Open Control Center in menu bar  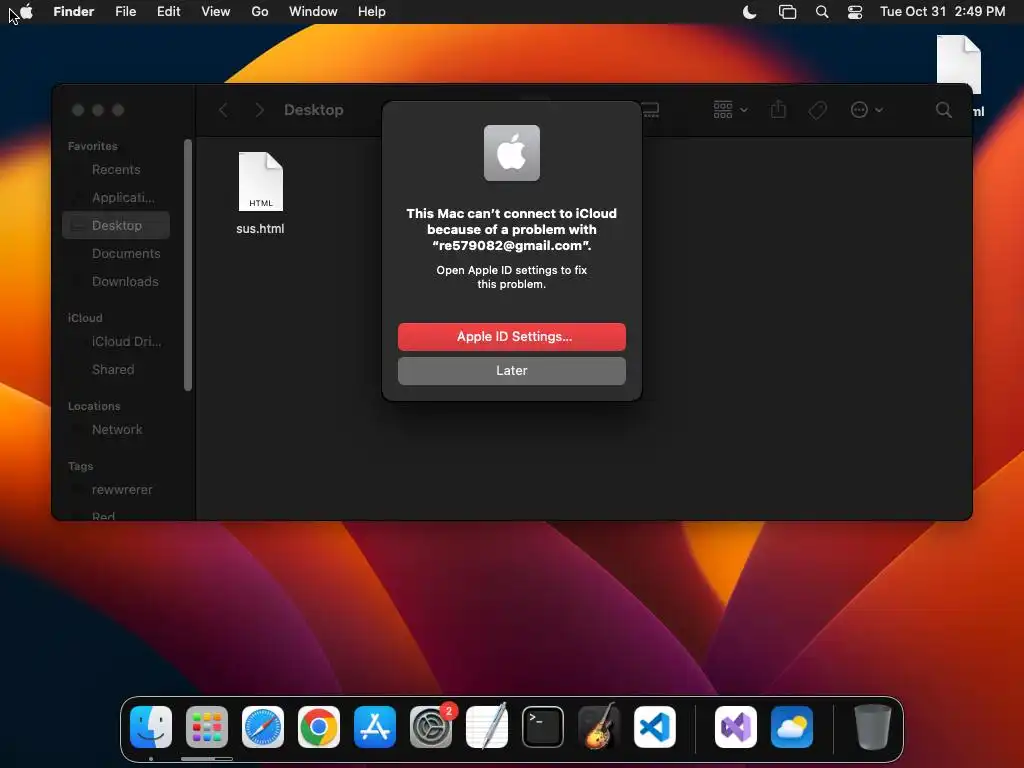(x=855, y=12)
